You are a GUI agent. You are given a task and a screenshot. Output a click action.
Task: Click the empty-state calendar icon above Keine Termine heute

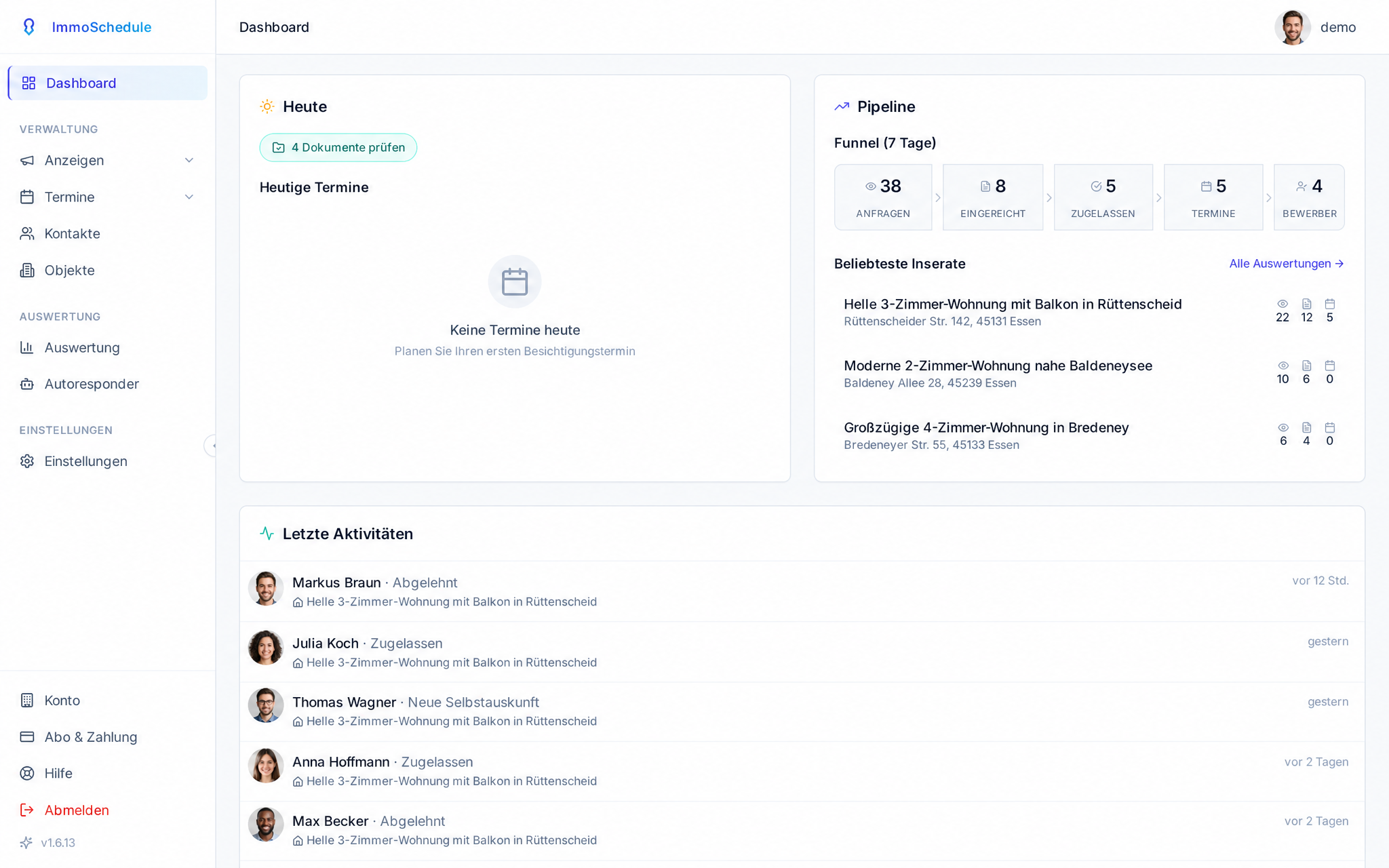point(515,281)
